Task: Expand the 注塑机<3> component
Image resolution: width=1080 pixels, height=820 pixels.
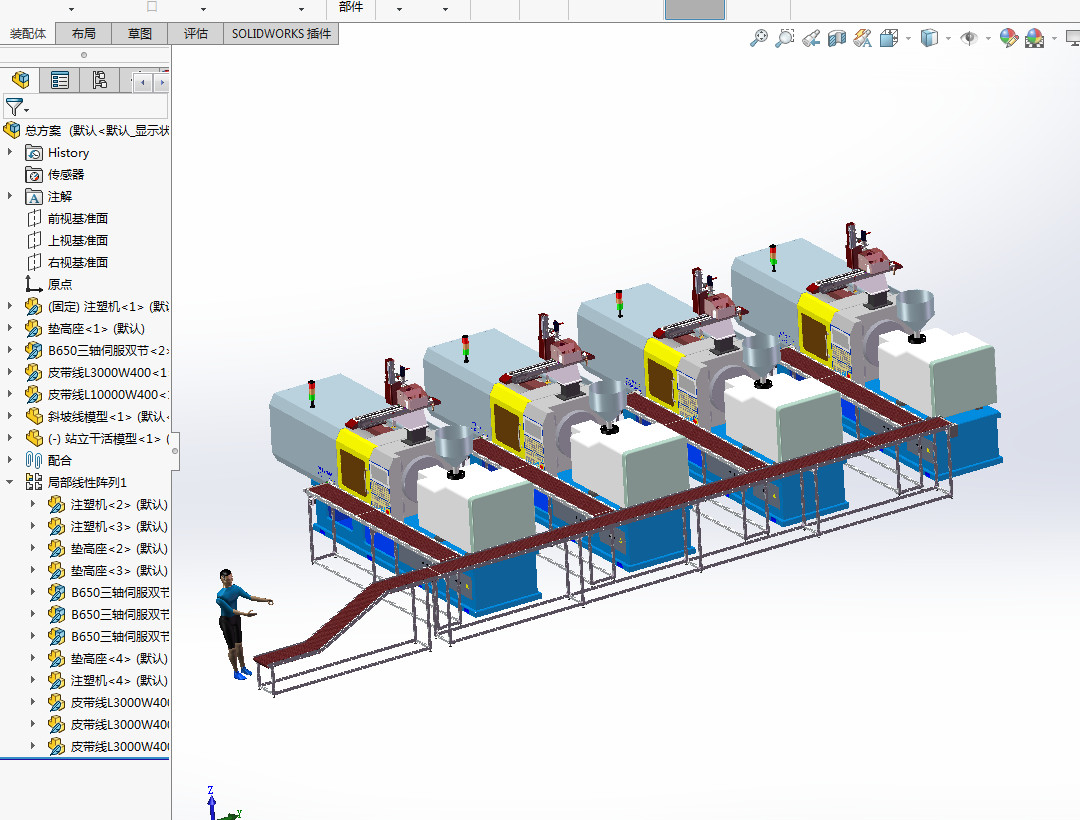Action: coord(32,526)
